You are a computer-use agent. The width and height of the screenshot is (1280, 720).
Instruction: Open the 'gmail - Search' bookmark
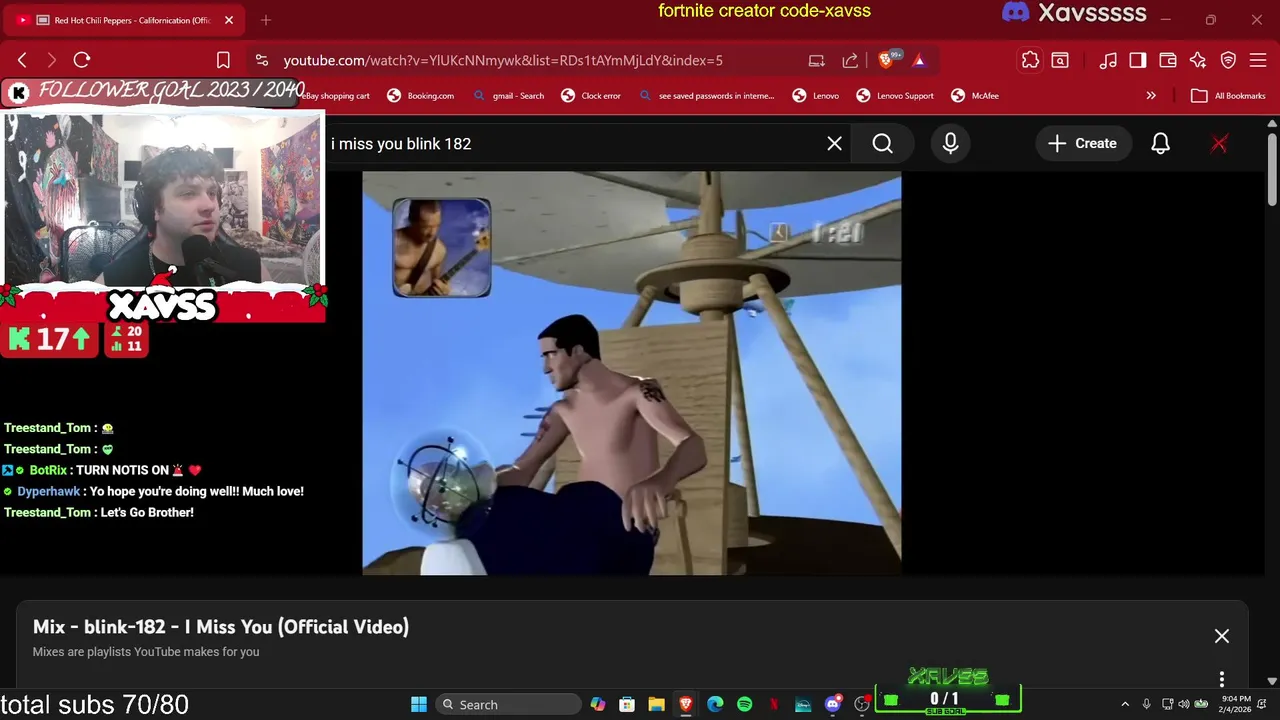point(508,96)
